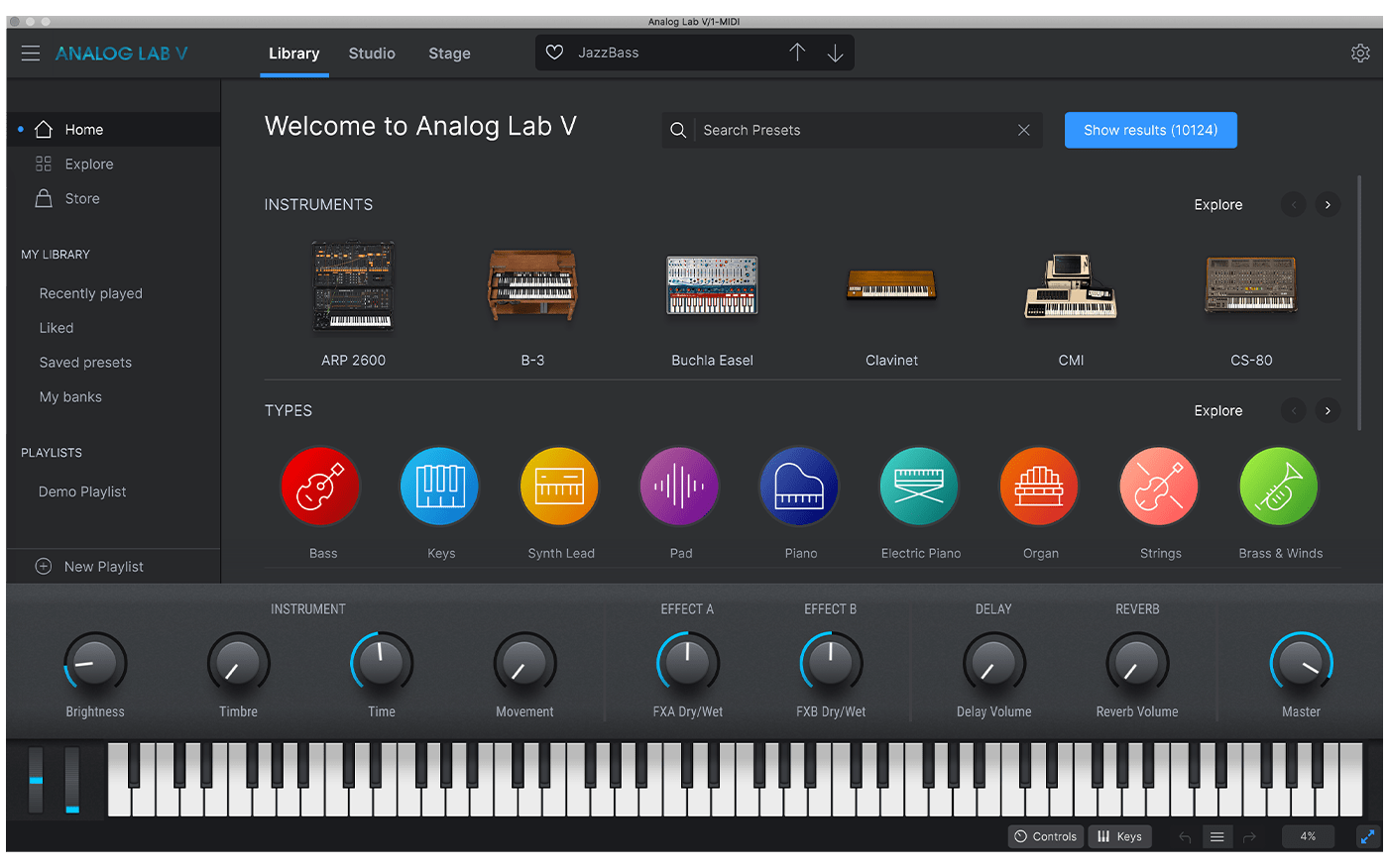Image resolution: width=1388 pixels, height=868 pixels.
Task: Go to previous preset with up arrow
Action: click(797, 53)
